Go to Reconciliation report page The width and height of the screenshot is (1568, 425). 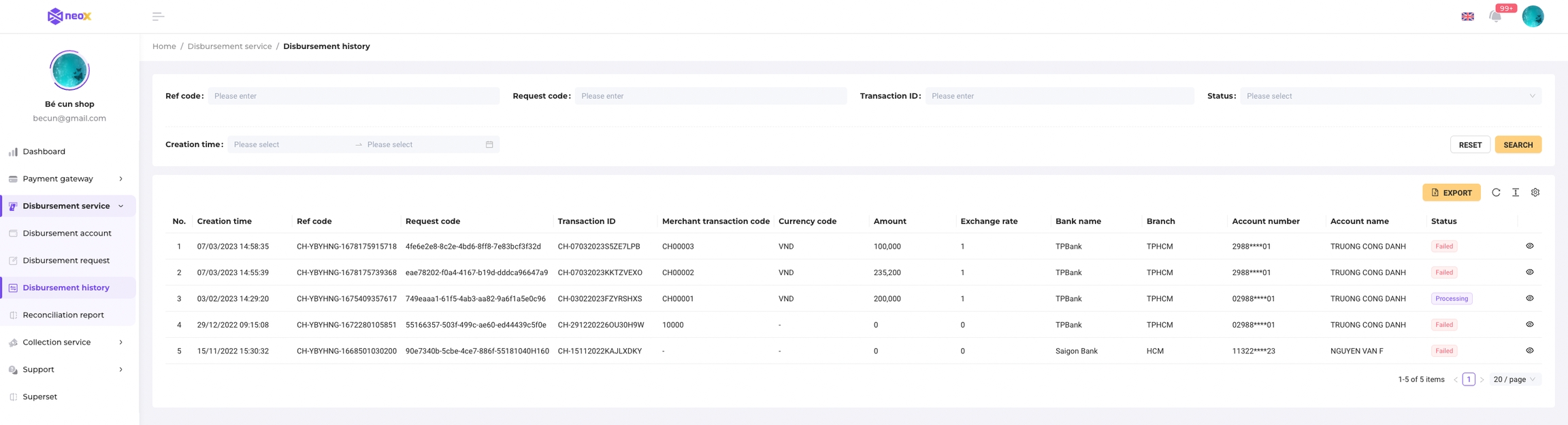pos(63,315)
